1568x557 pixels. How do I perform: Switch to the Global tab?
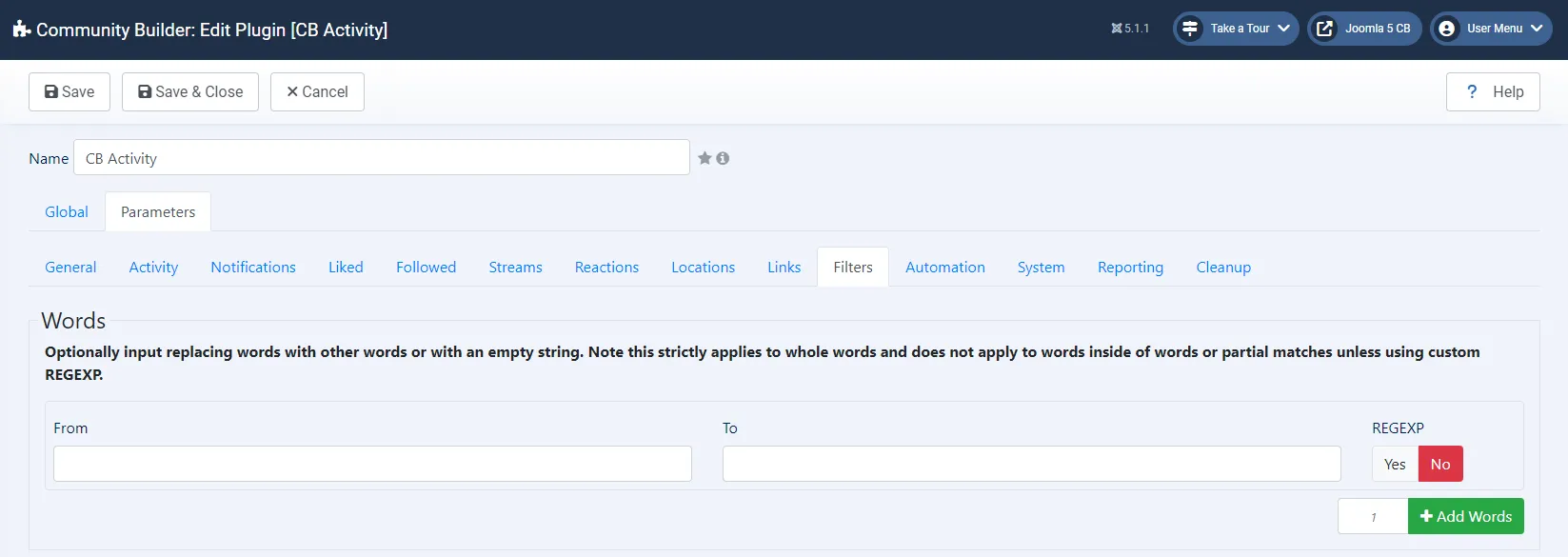(x=67, y=211)
